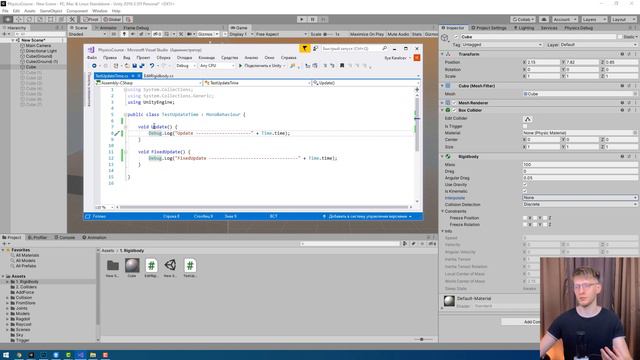640x360 pixels.
Task: Open the Account dropdown
Action: pos(565,19)
